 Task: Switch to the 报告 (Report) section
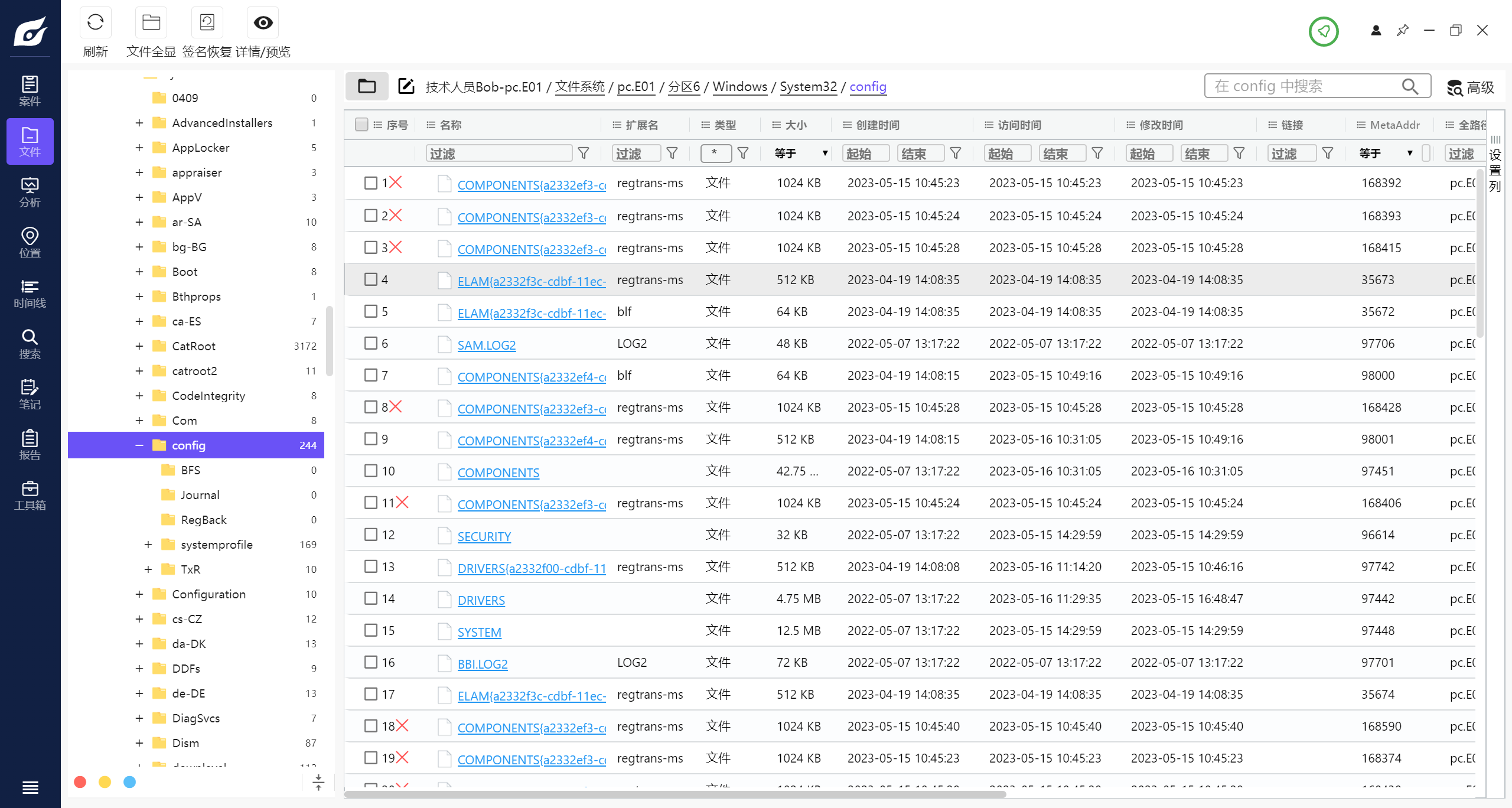(x=30, y=444)
